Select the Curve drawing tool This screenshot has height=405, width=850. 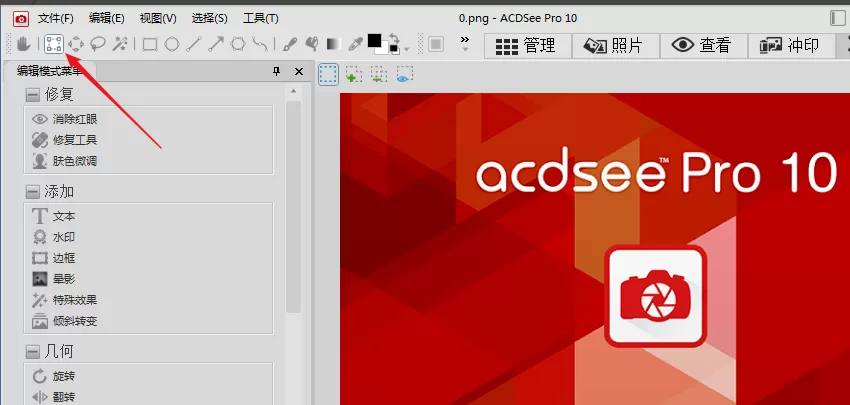point(260,44)
